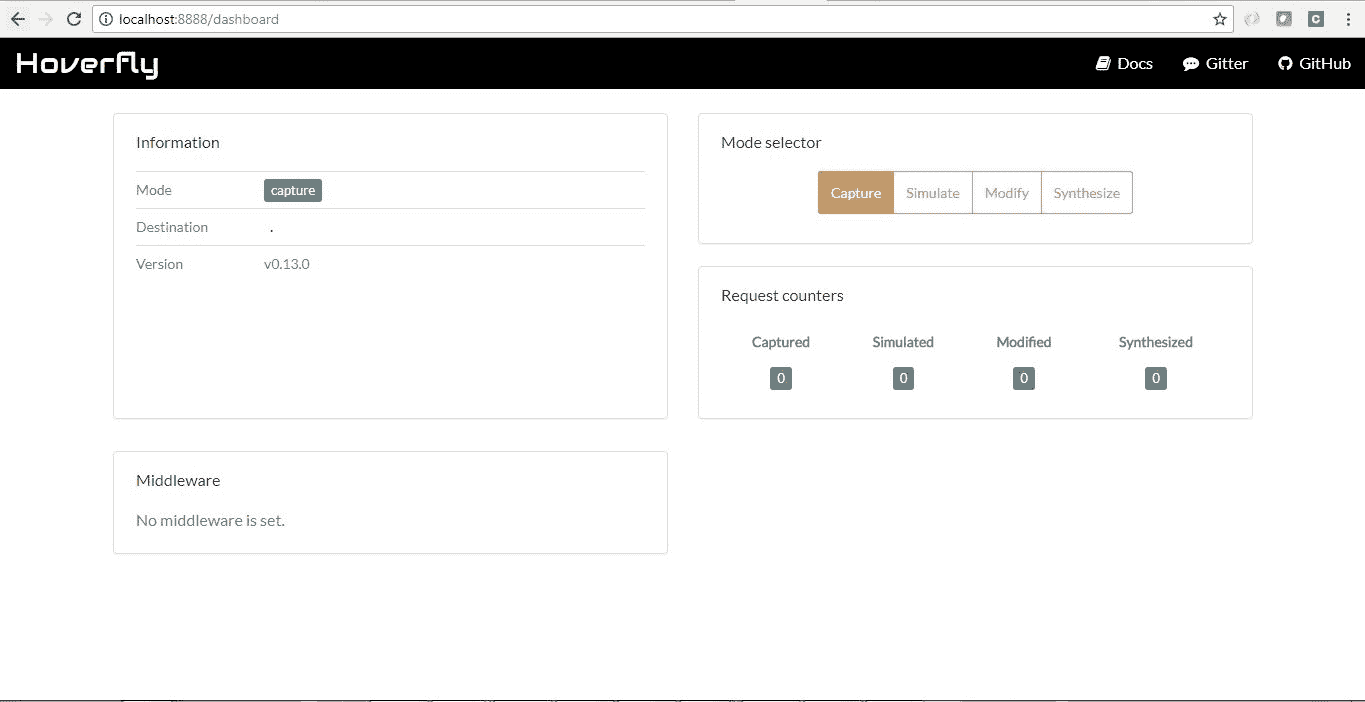Click the first greyed extension icon after the star
Viewport: 1365px width, 702px height.
click(1251, 19)
